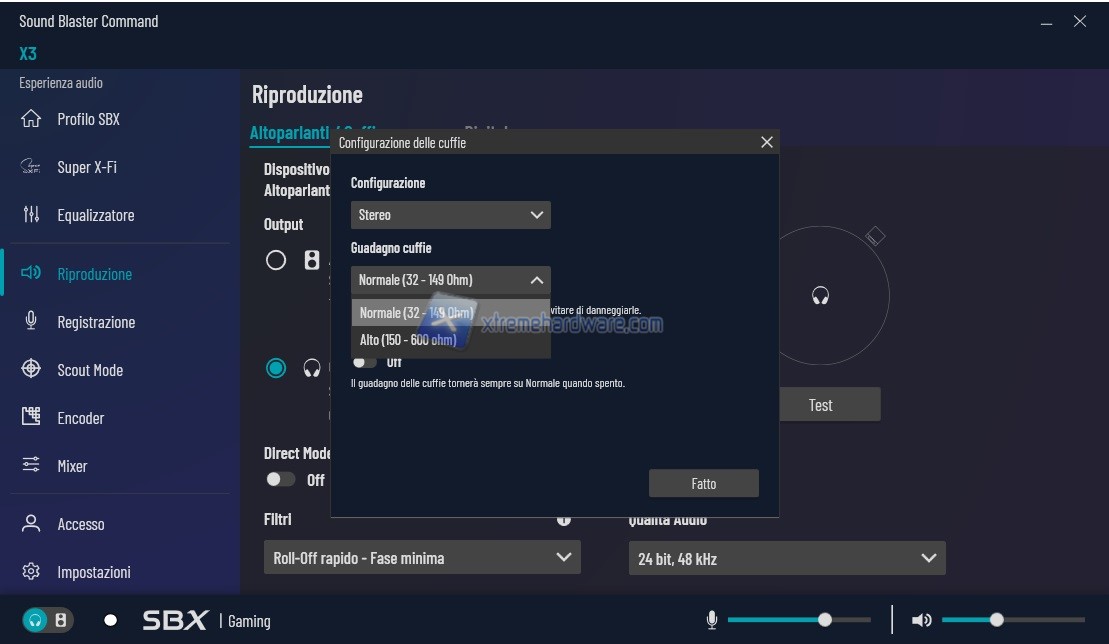Open the Filtri Roll-Off rapido dropdown
The width and height of the screenshot is (1109, 644).
[x=421, y=558]
